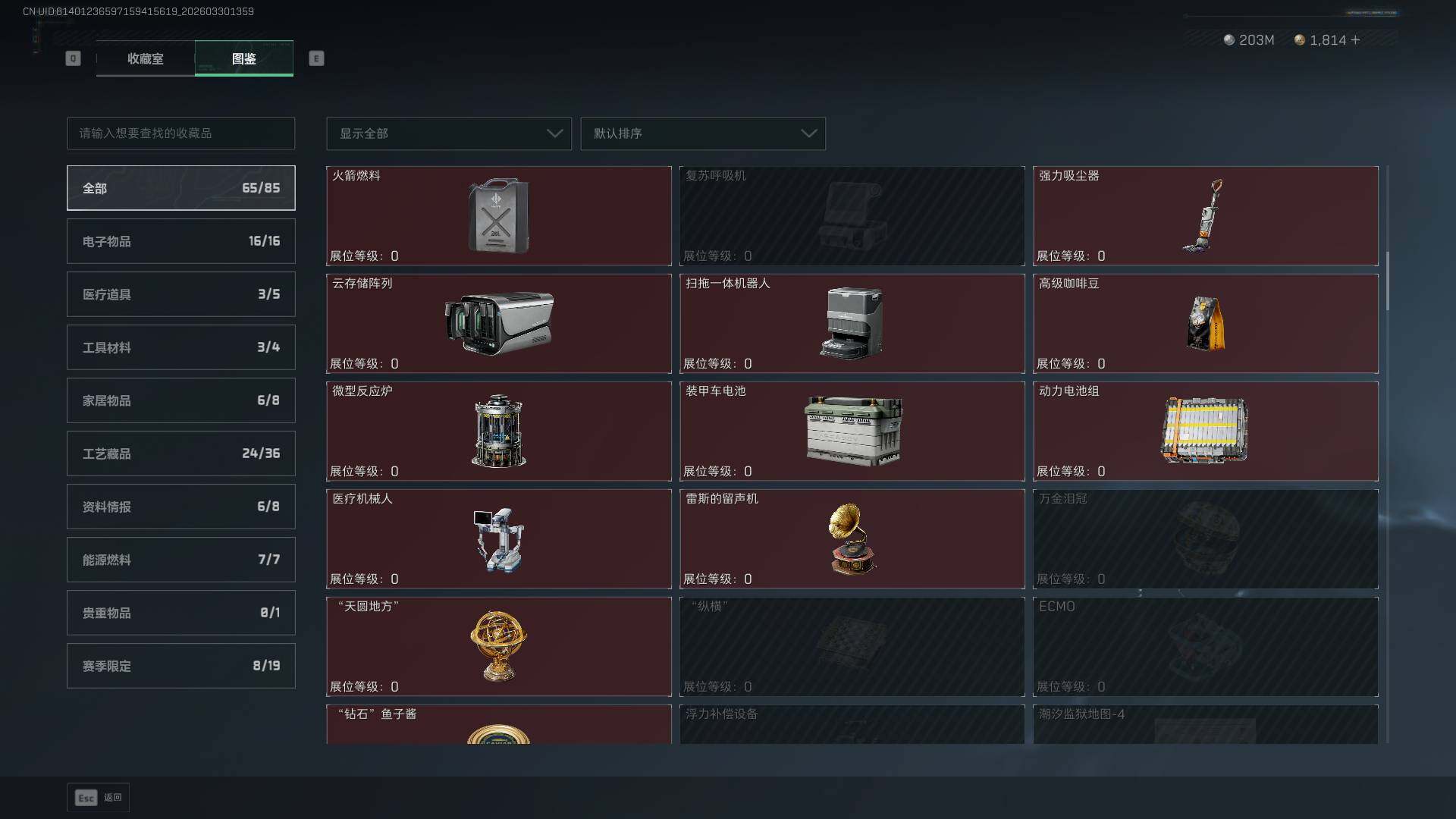This screenshot has width=1456, height=819.
Task: Switch to the 收藏室 tab
Action: click(x=146, y=58)
